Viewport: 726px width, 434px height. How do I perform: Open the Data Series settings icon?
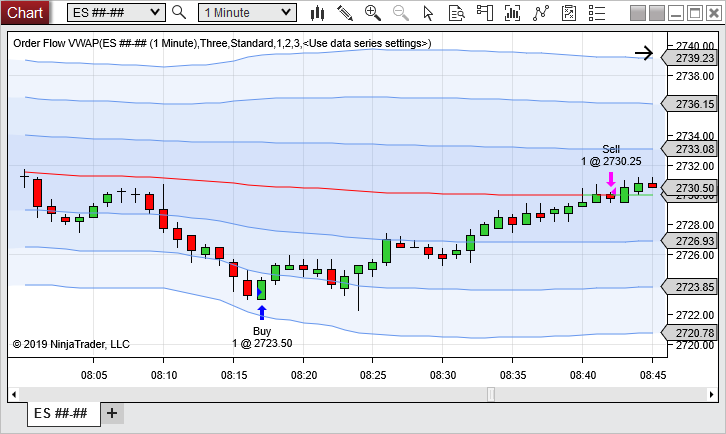point(513,13)
